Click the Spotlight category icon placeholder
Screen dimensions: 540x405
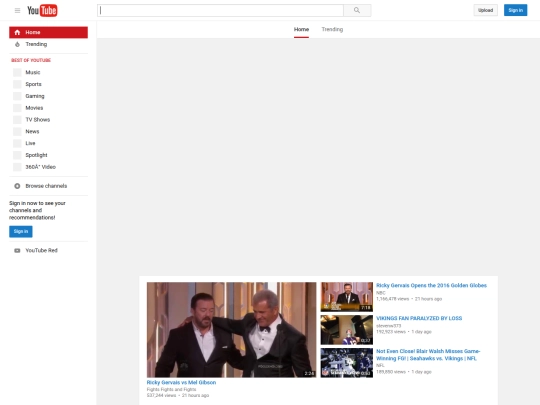tap(17, 155)
